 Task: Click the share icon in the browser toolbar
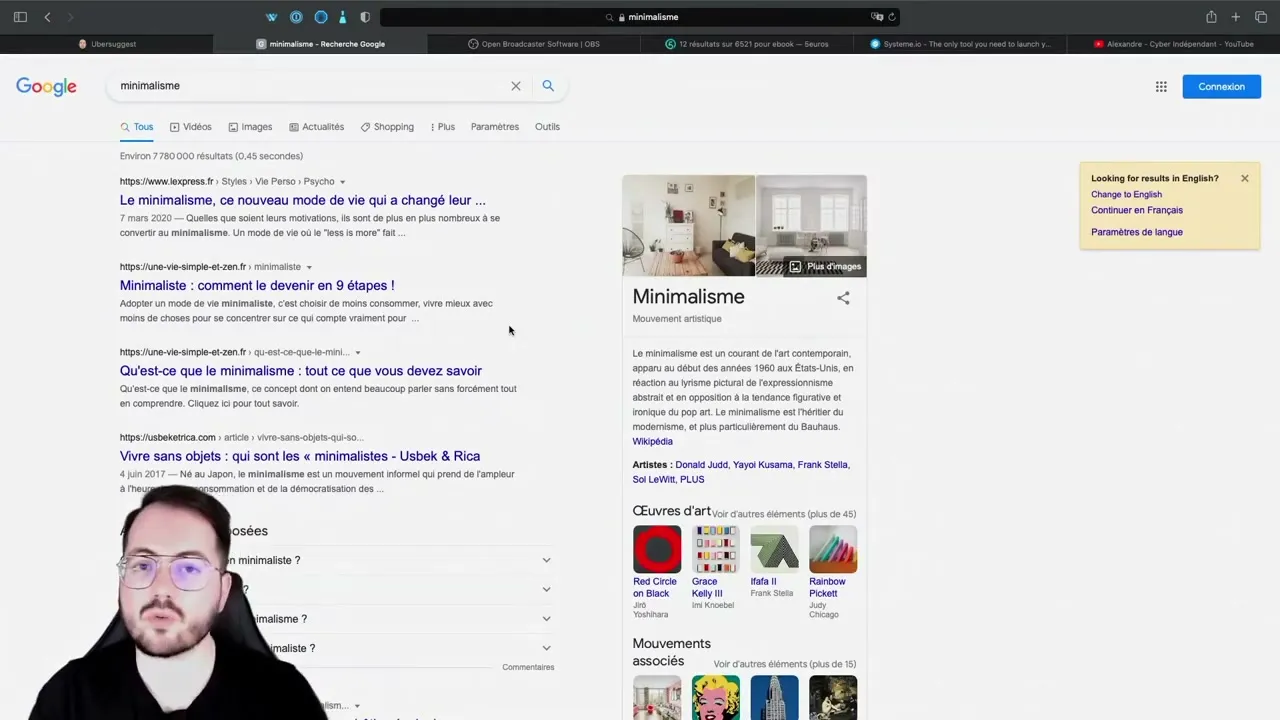1210,17
